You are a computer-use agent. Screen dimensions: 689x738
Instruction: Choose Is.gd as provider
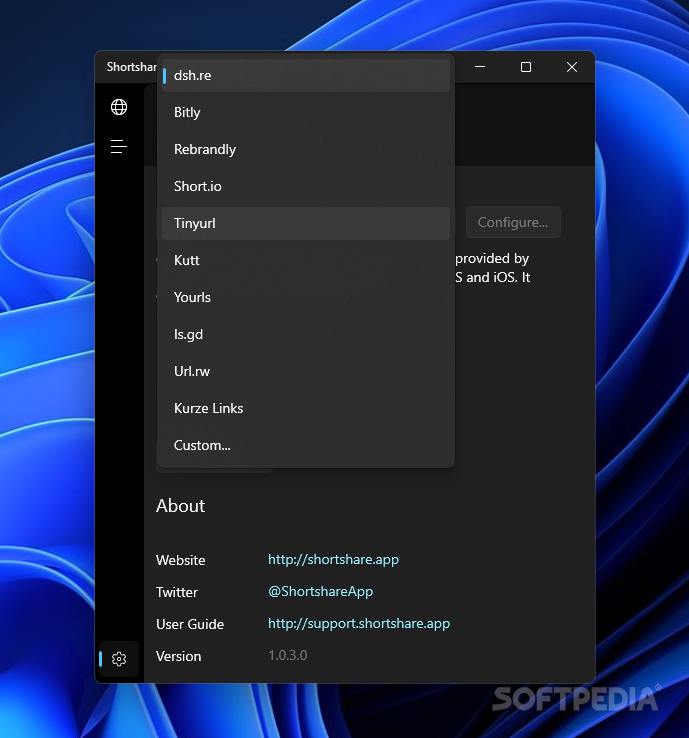point(306,334)
